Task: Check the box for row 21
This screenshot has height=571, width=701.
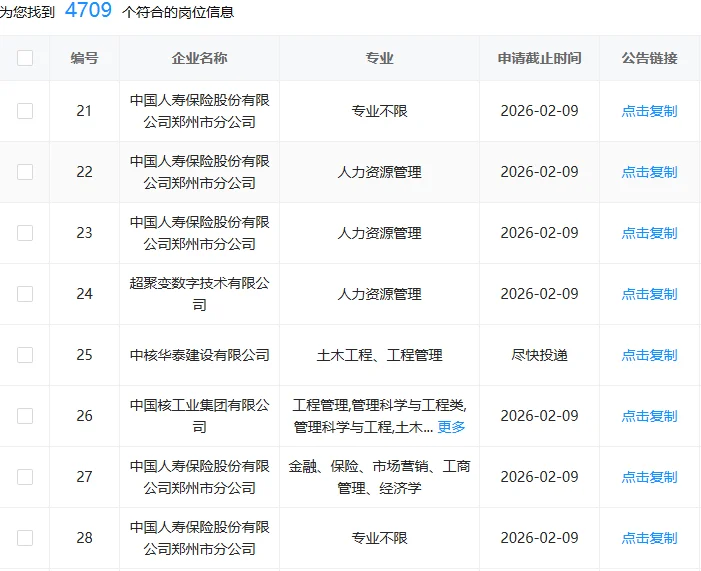Action: pyautogui.click(x=25, y=111)
